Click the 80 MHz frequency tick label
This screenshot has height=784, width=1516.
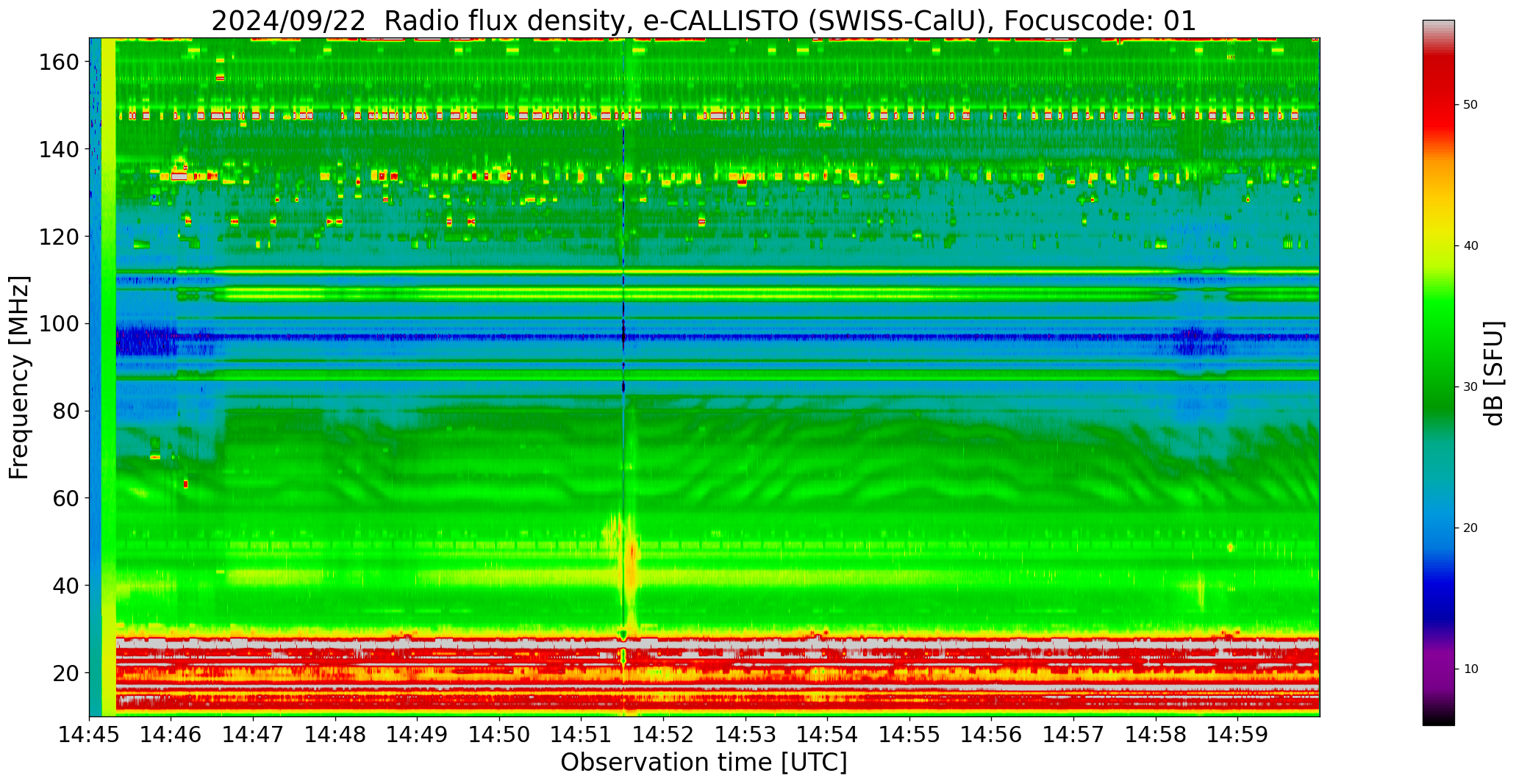point(67,411)
